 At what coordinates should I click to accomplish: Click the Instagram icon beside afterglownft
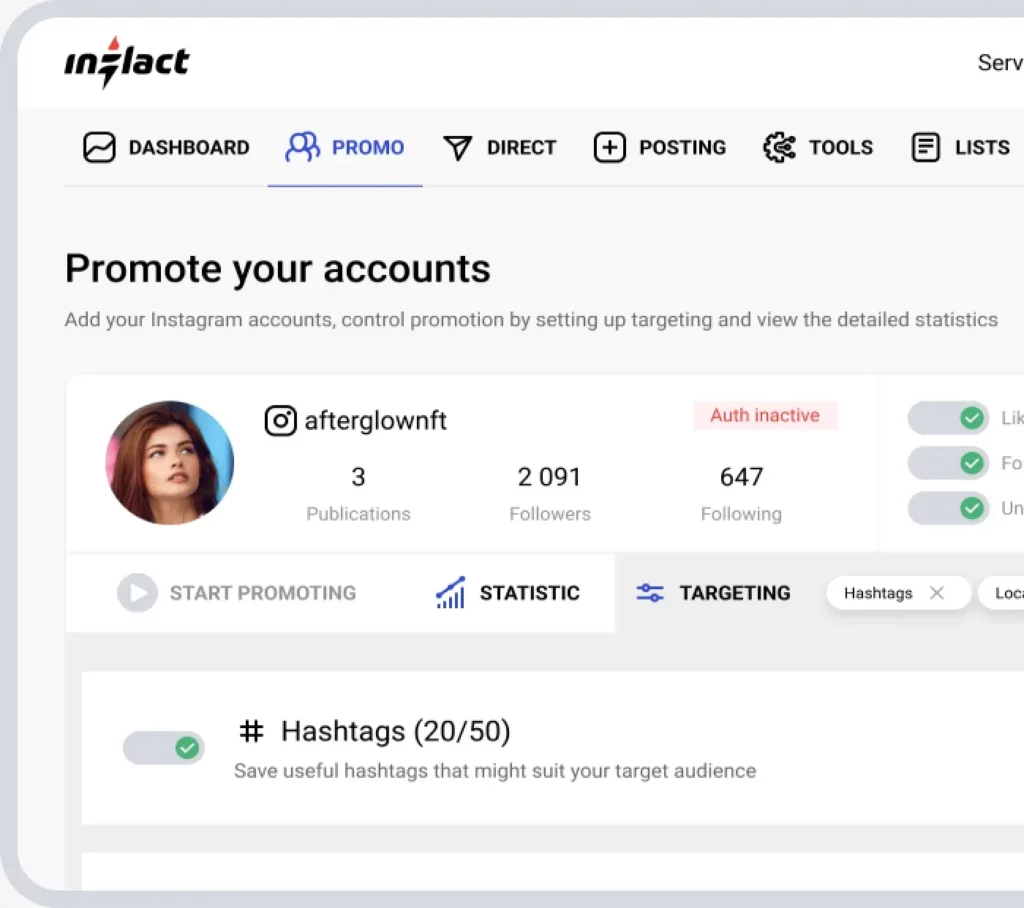(x=281, y=421)
